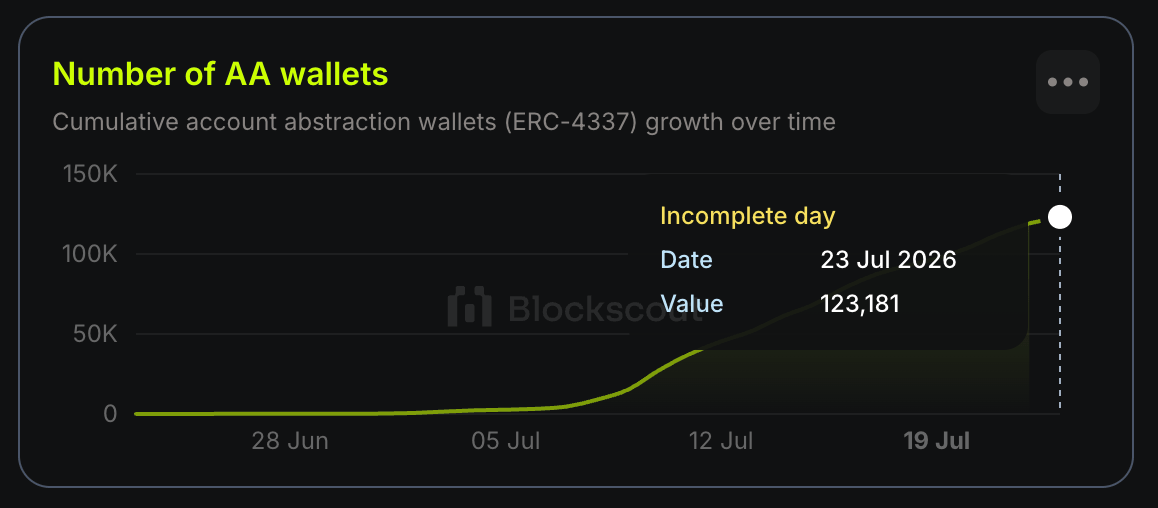Click the 12 Jul x-axis tick

coord(721,442)
